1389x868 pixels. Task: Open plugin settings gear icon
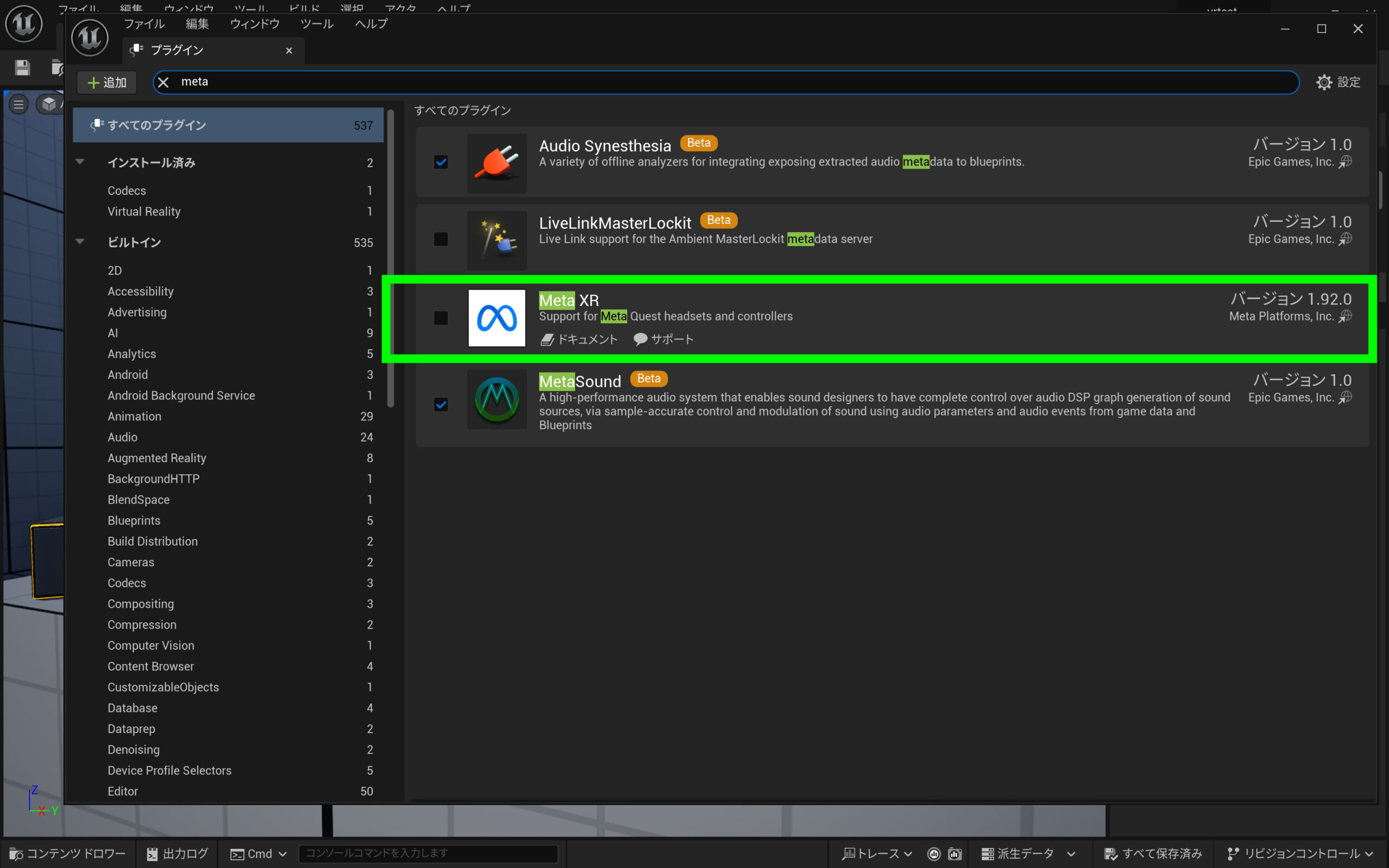coord(1323,82)
